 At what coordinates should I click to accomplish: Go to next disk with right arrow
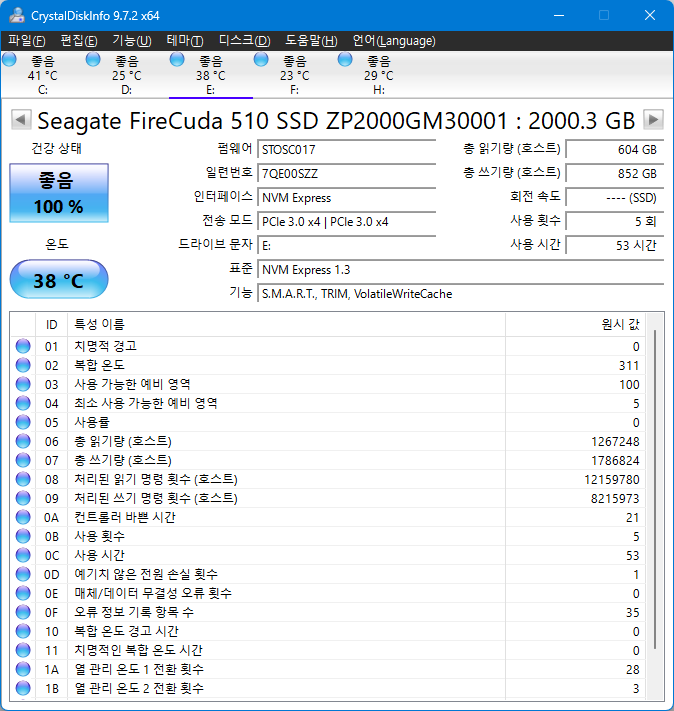[653, 120]
